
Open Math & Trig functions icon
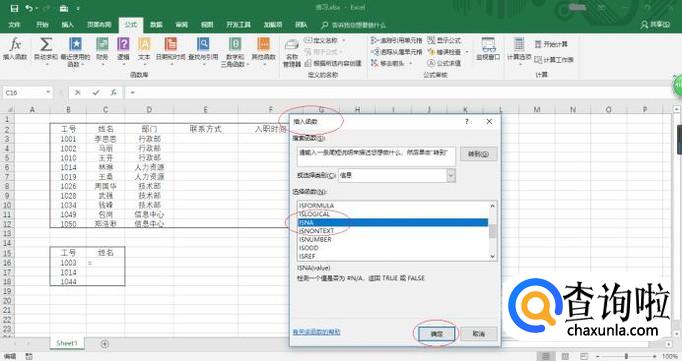point(235,51)
